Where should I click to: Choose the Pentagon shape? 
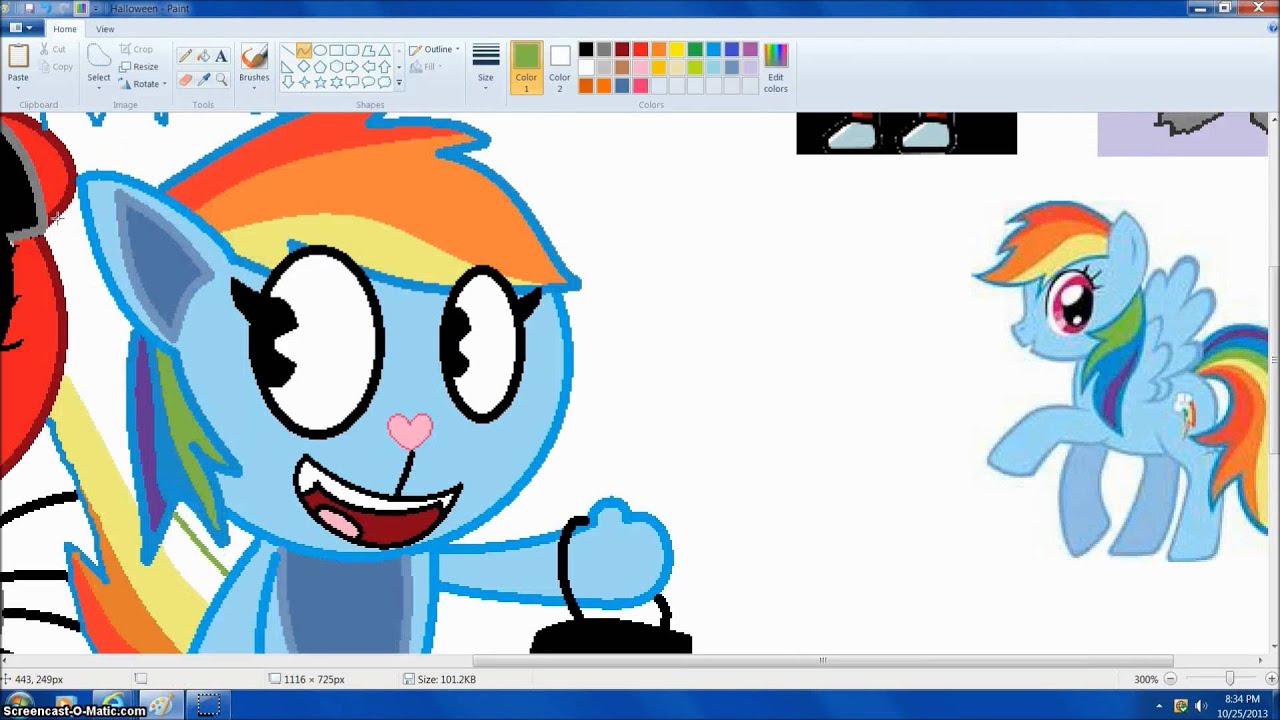click(320, 66)
